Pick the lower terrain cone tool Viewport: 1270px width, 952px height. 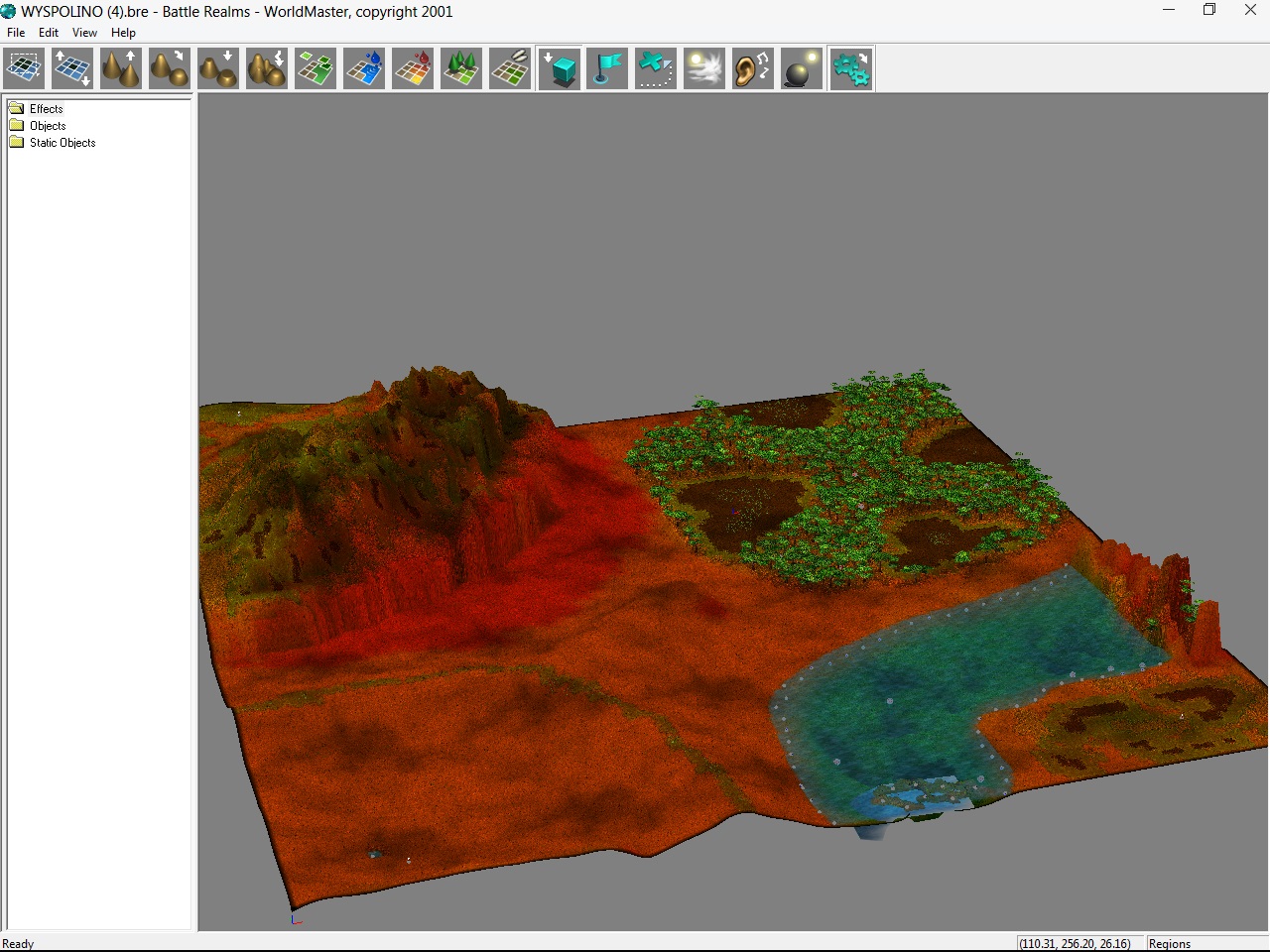218,69
